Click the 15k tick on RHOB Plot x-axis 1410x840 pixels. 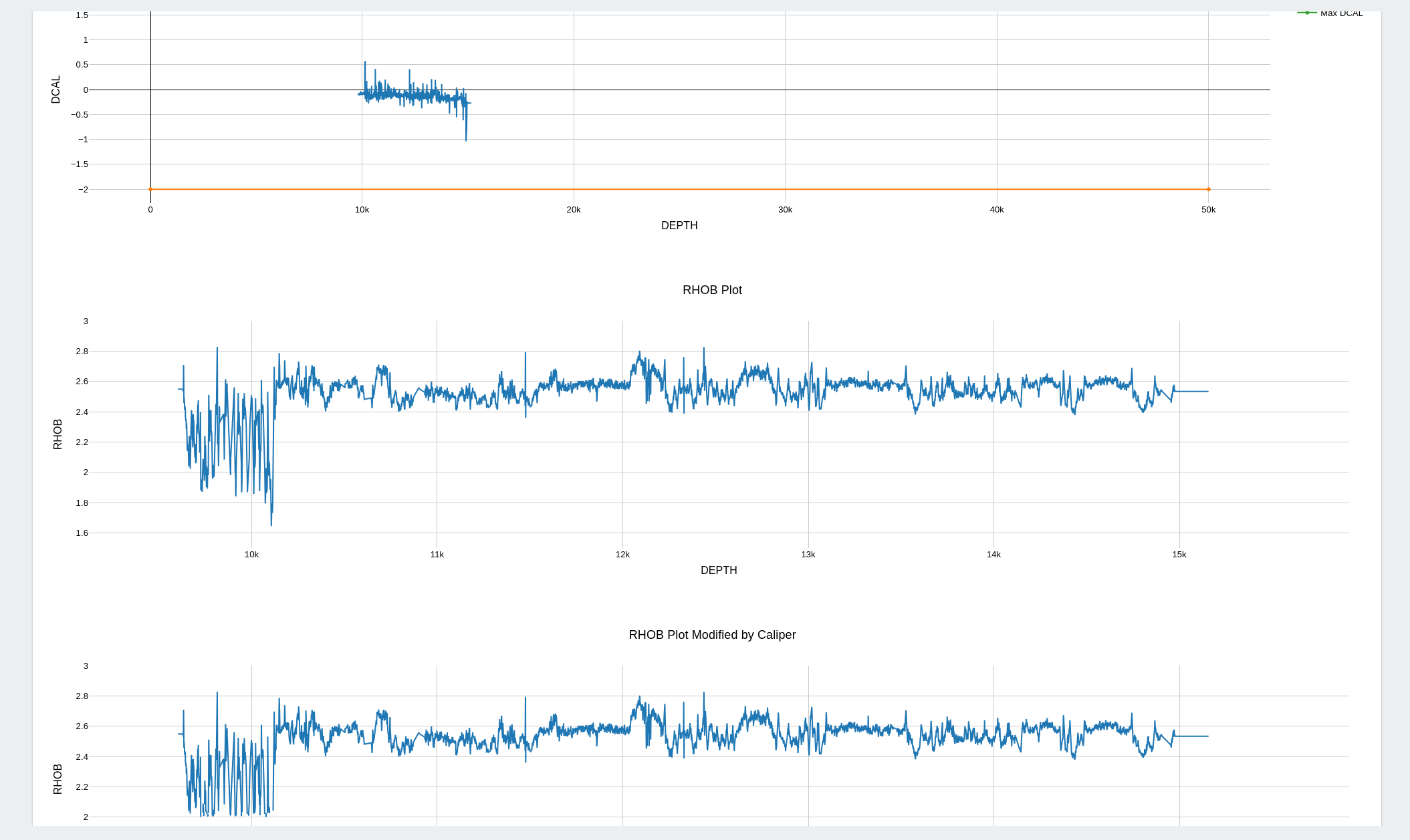[1179, 555]
